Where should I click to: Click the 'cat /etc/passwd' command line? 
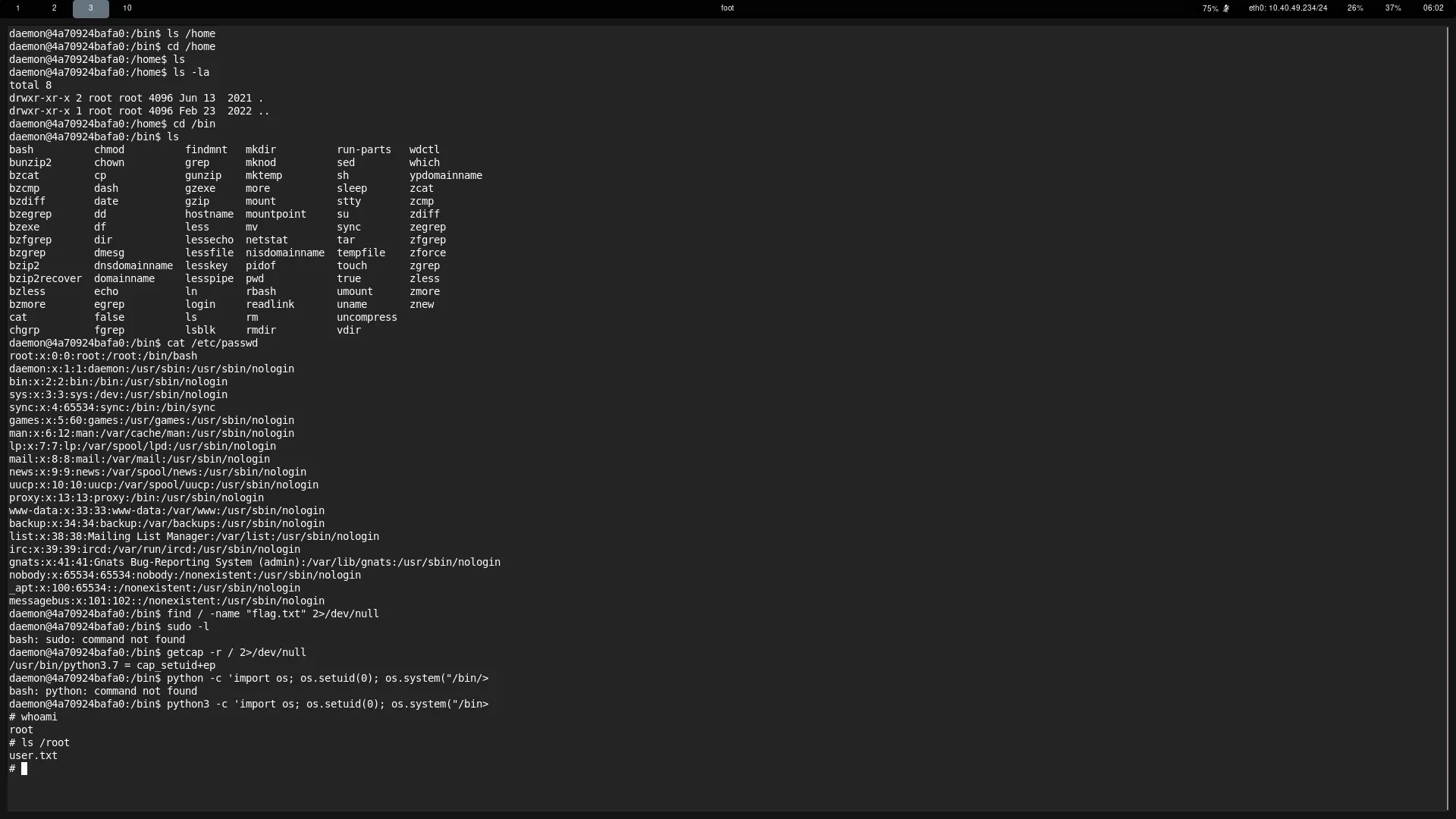pos(133,343)
